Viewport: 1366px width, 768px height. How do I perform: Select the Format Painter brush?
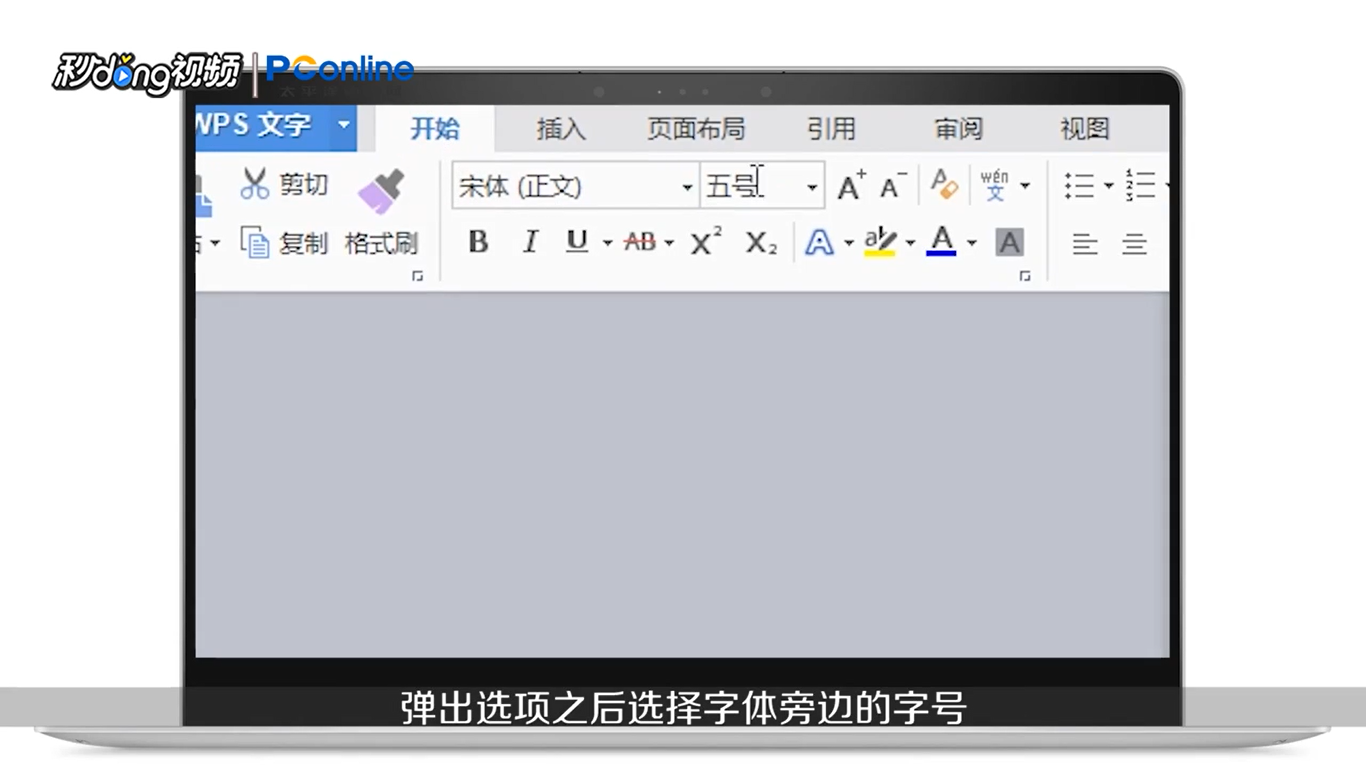tap(381, 191)
